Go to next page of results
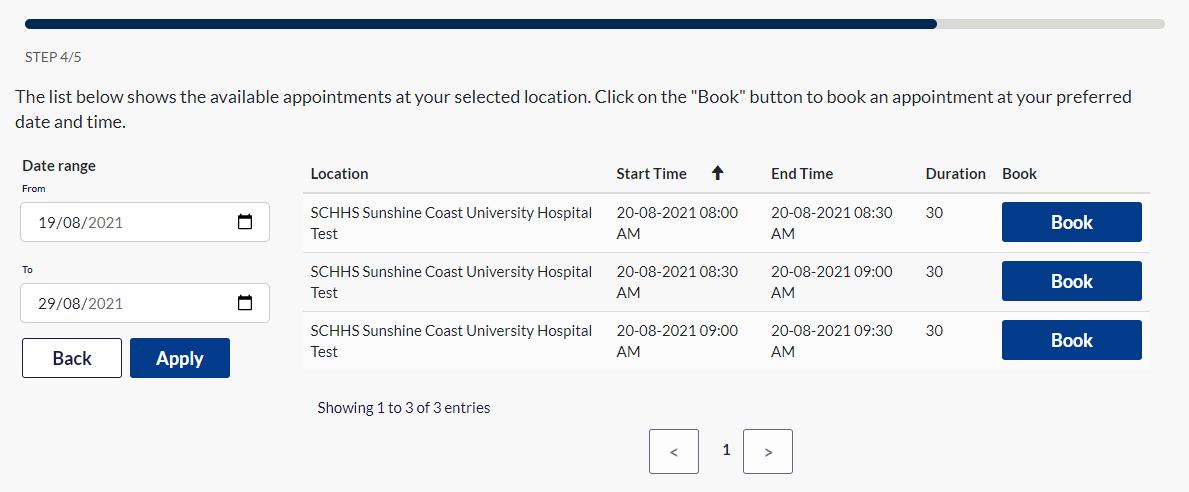The width and height of the screenshot is (1189, 492). tap(768, 452)
